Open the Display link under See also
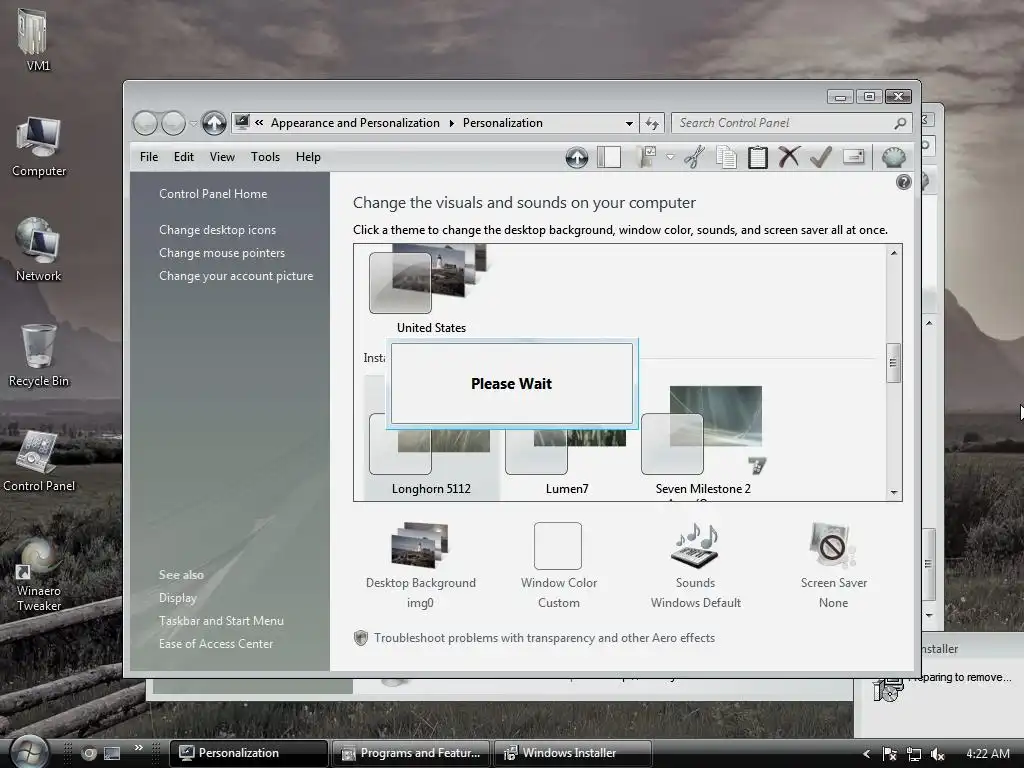1024x768 pixels. [178, 598]
